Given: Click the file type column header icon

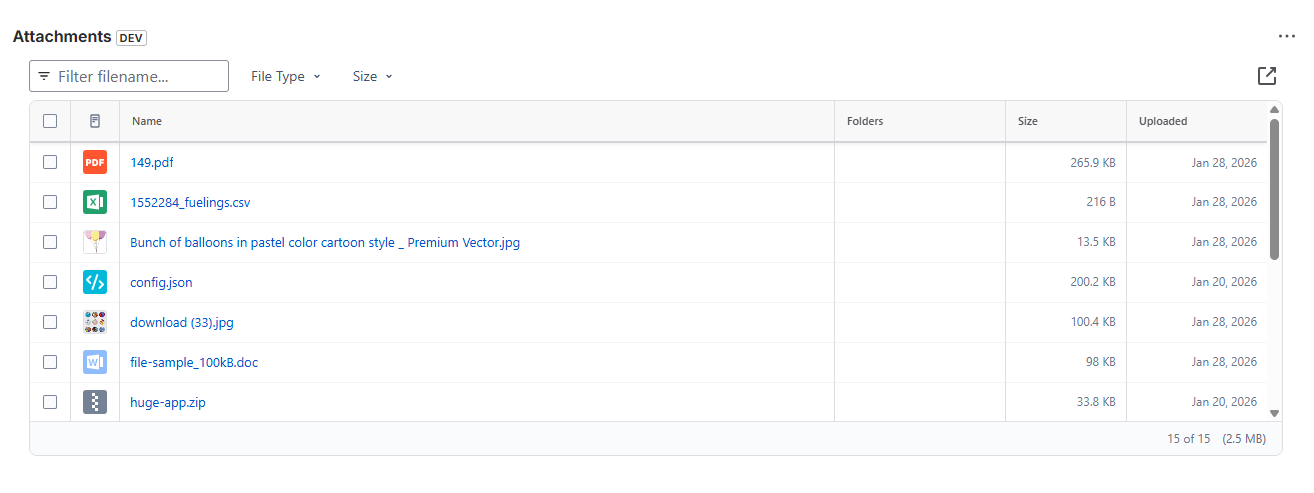Looking at the screenshot, I should click(x=95, y=121).
